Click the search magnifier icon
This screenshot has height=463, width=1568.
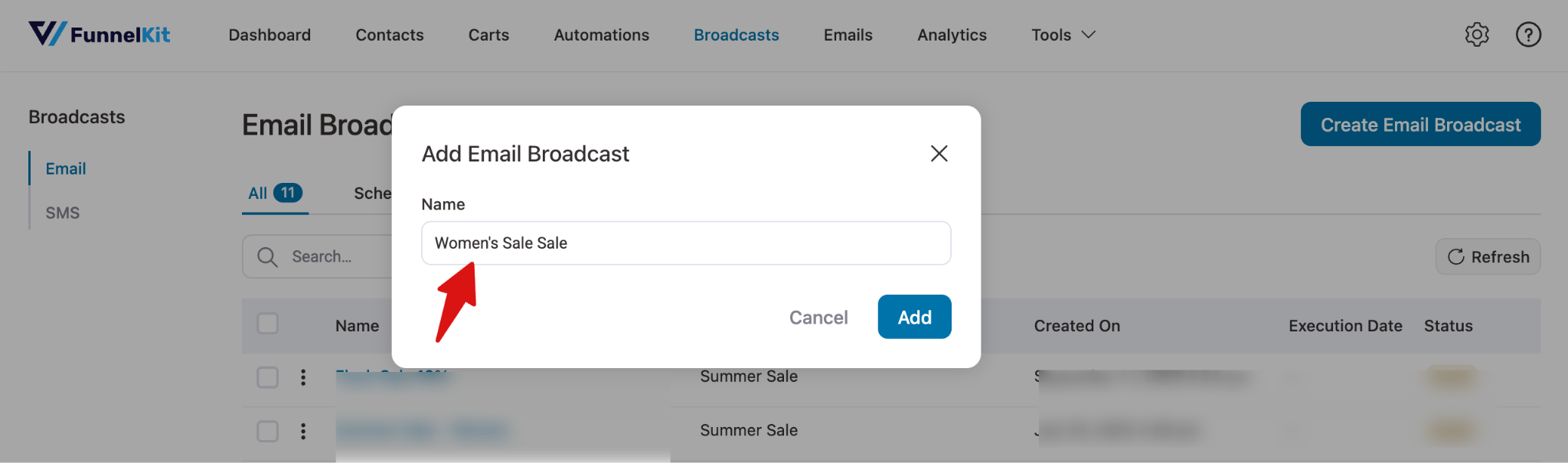pyautogui.click(x=266, y=256)
